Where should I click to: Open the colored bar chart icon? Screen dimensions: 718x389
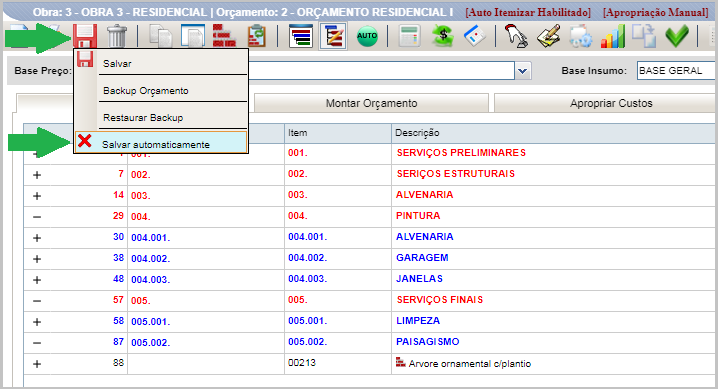[613, 36]
